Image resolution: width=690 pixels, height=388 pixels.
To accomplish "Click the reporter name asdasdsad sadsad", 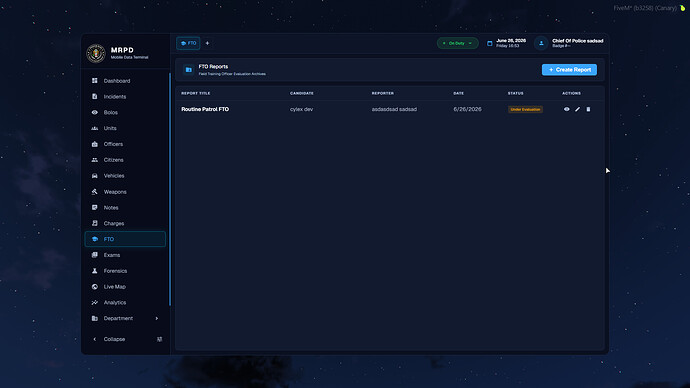I will coord(394,109).
